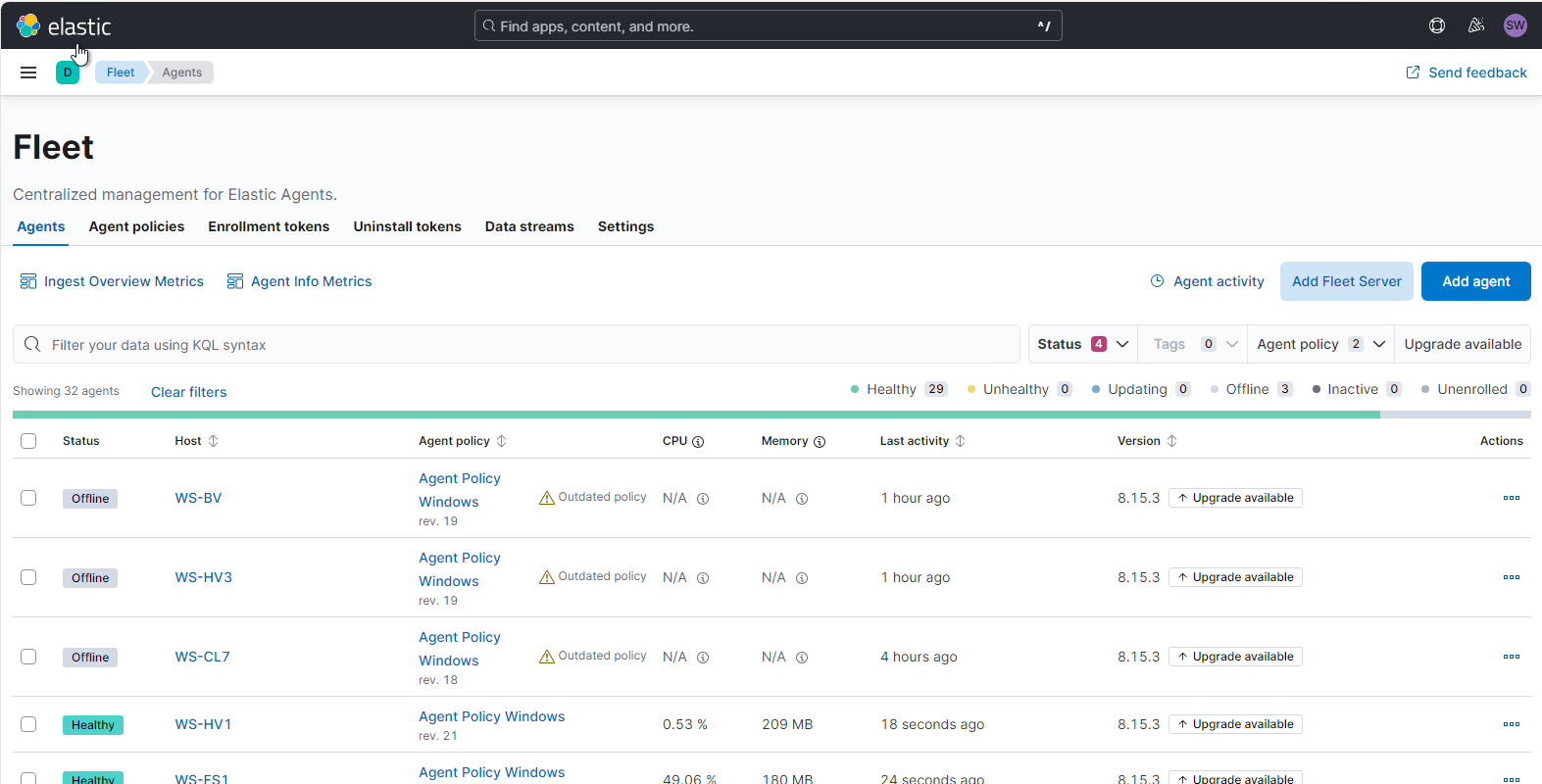The width and height of the screenshot is (1542, 784).
Task: Open the WS-BV host link
Action: (198, 498)
